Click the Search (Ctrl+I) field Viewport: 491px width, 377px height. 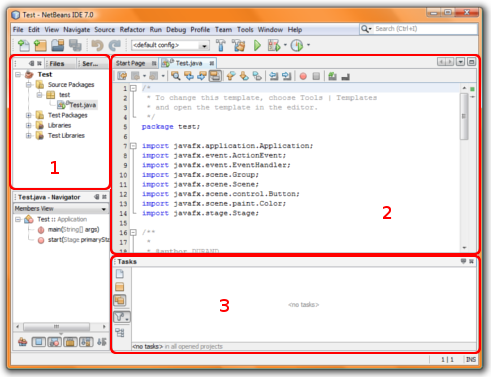pyautogui.click(x=419, y=29)
